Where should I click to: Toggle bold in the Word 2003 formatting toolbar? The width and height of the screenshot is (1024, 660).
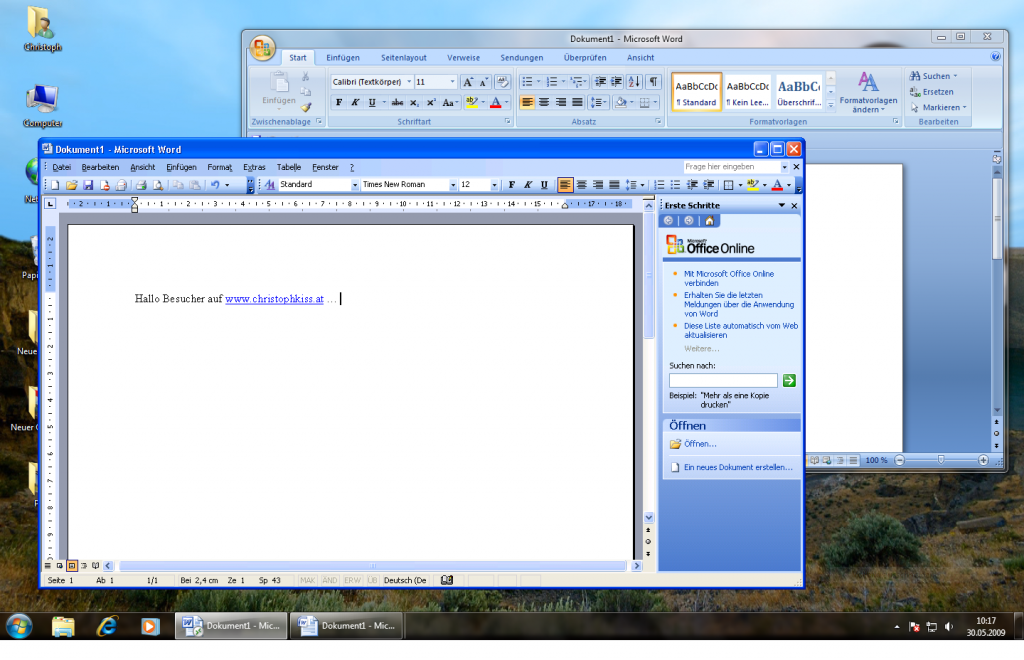(512, 185)
